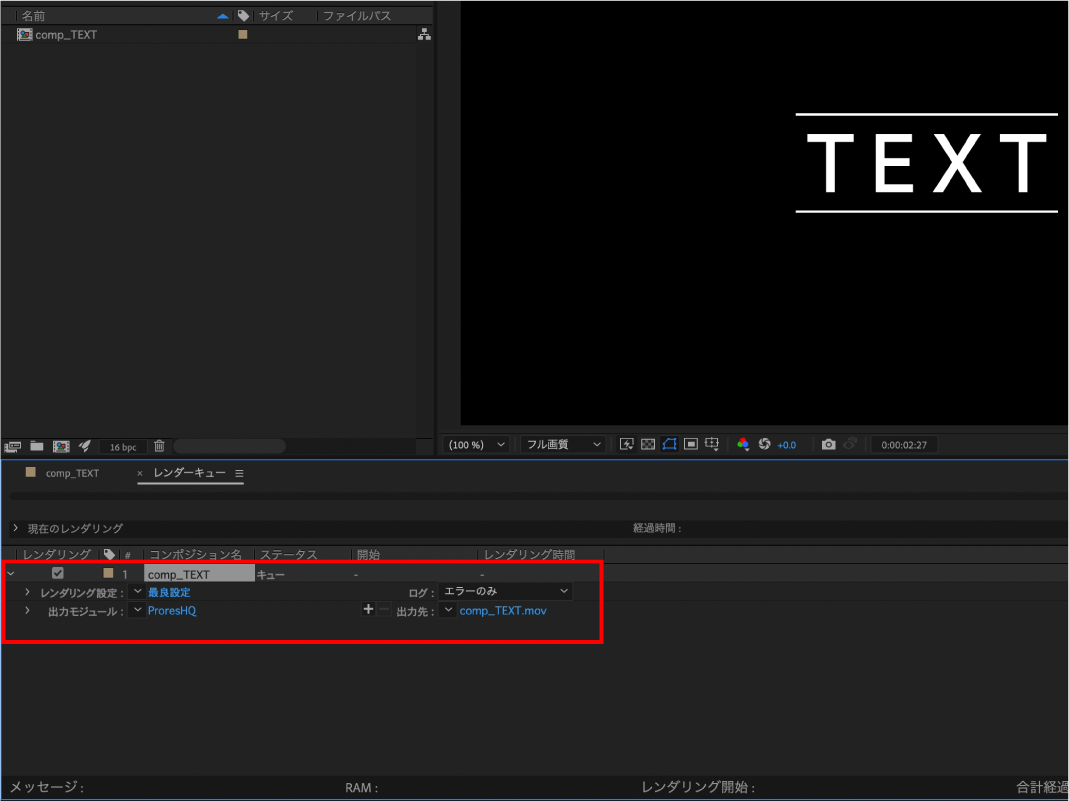Screen dimensions: 1069x801
Task: Click the コンポジション名 column header
Action: [195, 555]
